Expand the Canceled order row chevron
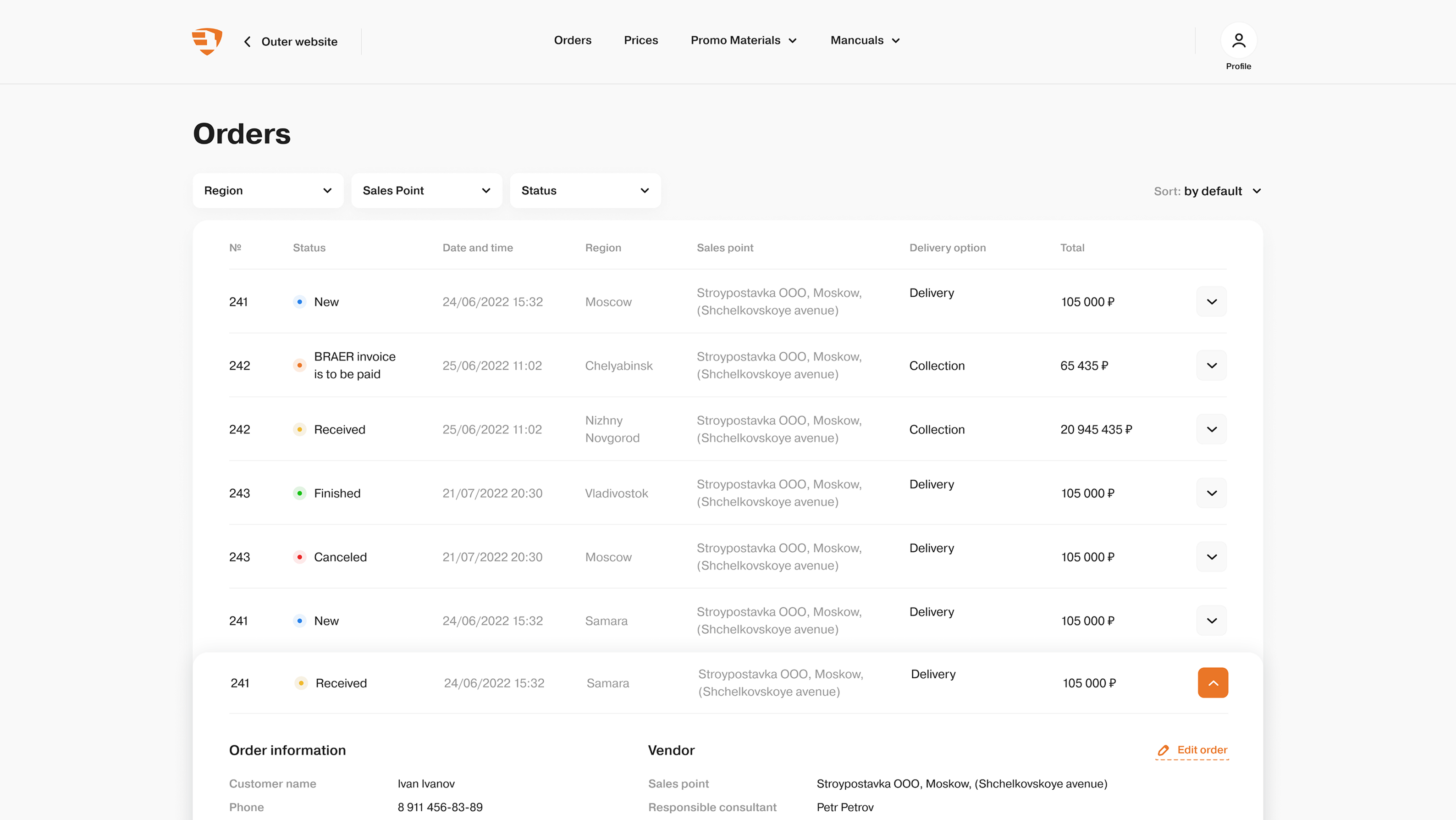 tap(1211, 557)
